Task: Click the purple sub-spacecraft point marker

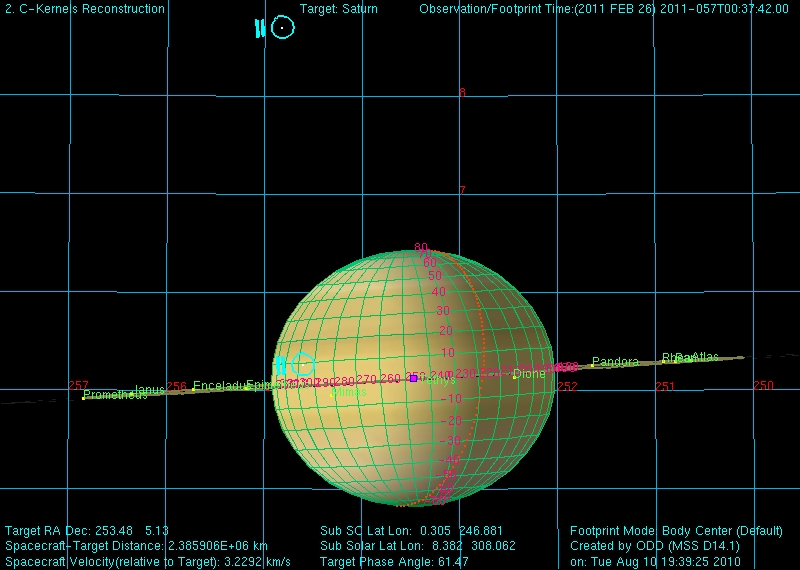Action: tap(413, 378)
